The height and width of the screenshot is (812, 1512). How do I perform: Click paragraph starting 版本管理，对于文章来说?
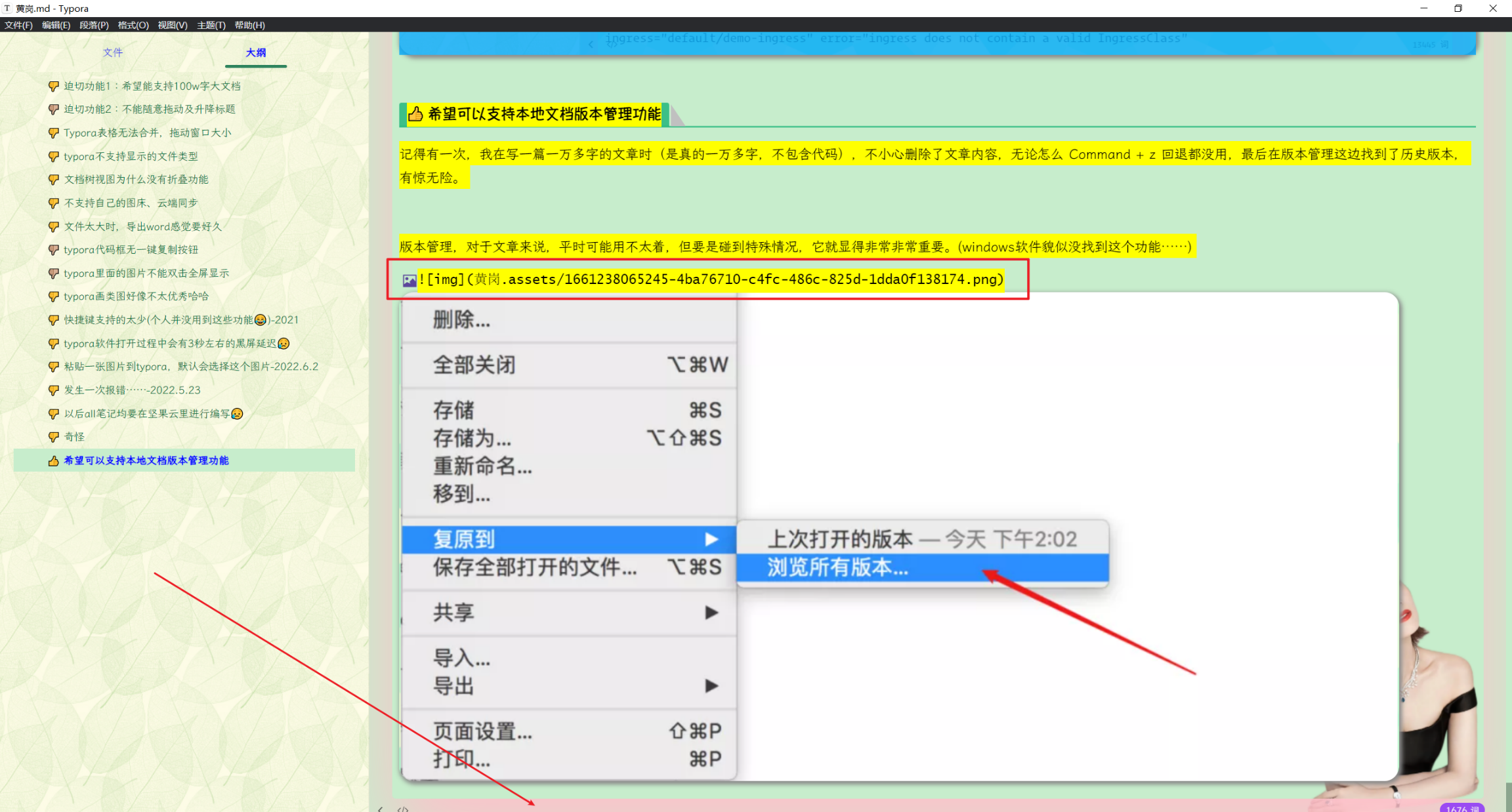coord(797,247)
